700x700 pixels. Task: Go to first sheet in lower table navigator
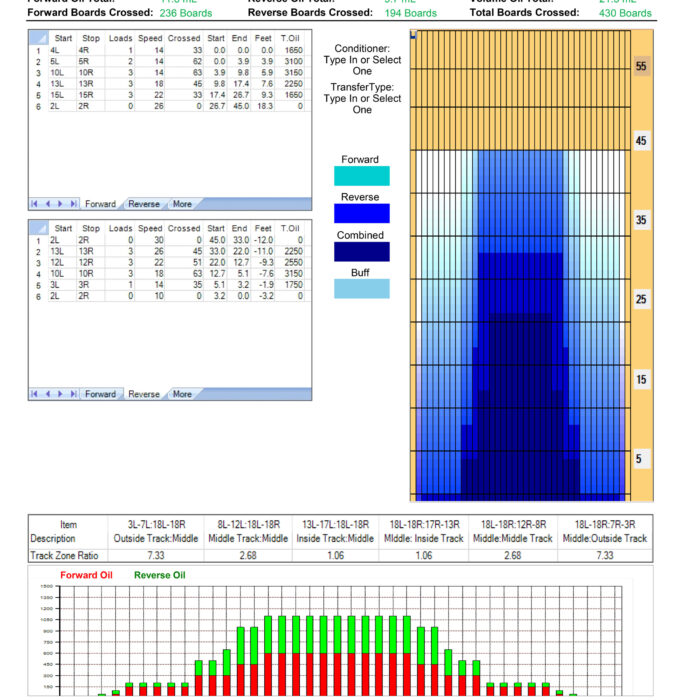[x=34, y=394]
